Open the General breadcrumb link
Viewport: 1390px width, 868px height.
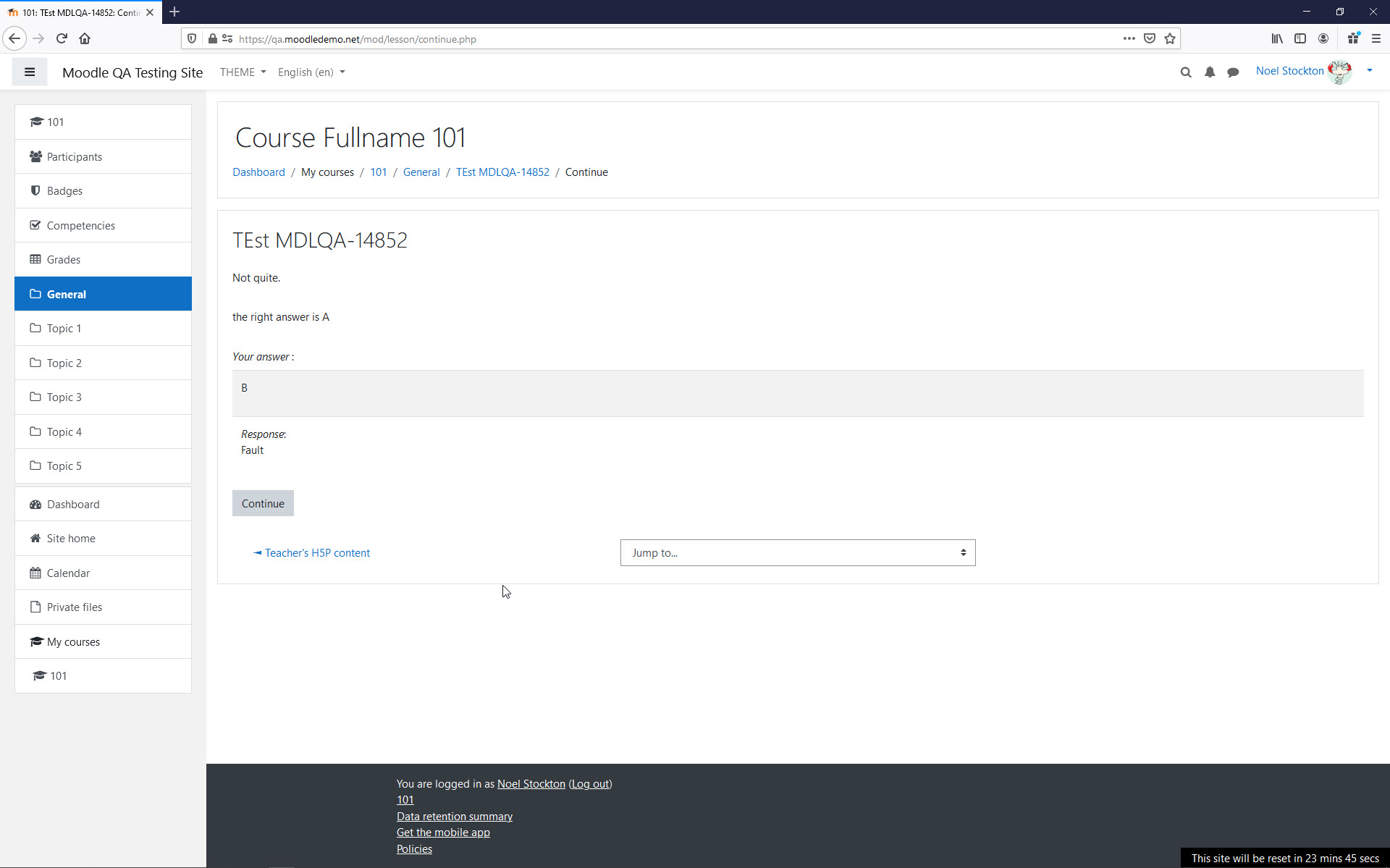pyautogui.click(x=421, y=172)
